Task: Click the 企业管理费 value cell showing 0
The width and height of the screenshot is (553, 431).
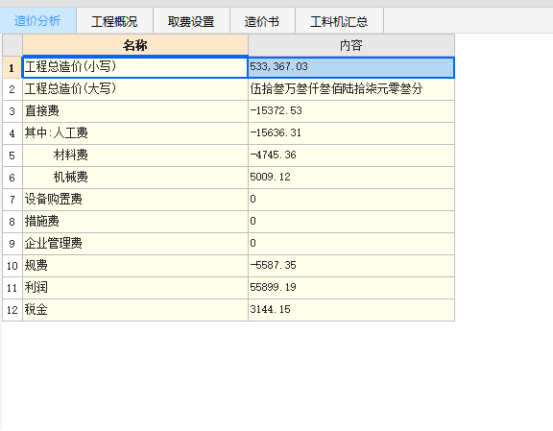Action: point(351,244)
